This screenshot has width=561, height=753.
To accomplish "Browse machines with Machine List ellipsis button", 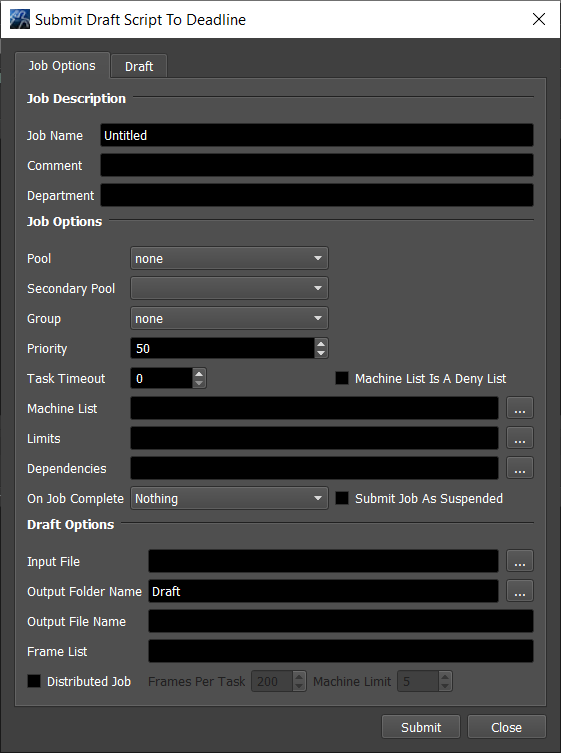I will click(520, 408).
